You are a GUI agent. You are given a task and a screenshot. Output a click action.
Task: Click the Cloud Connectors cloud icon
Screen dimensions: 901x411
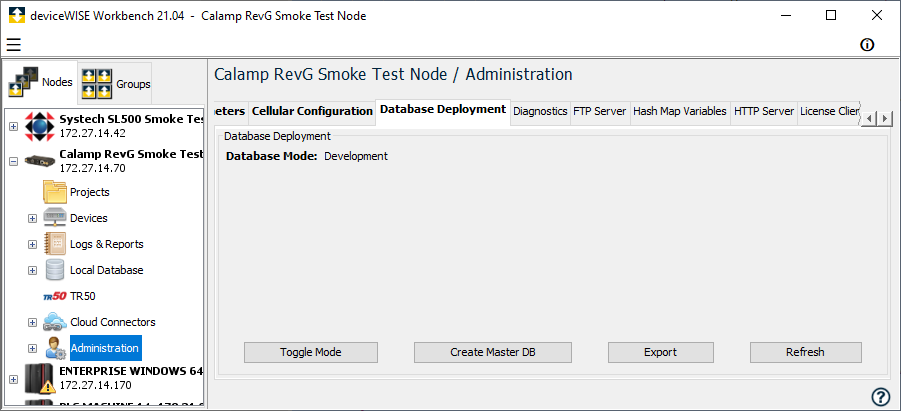pyautogui.click(x=55, y=322)
